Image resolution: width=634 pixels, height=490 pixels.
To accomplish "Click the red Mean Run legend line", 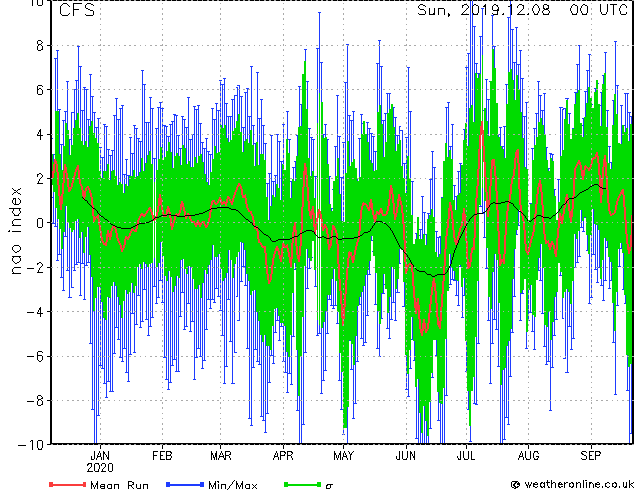I will tap(67, 484).
